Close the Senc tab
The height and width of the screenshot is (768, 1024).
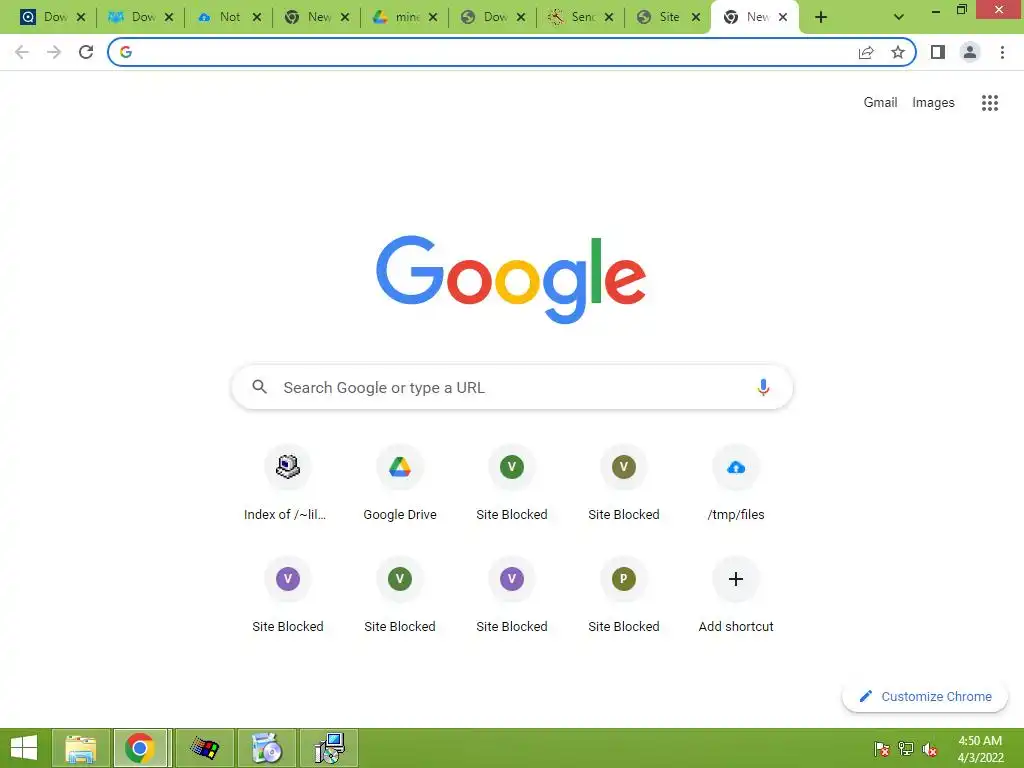tap(609, 17)
